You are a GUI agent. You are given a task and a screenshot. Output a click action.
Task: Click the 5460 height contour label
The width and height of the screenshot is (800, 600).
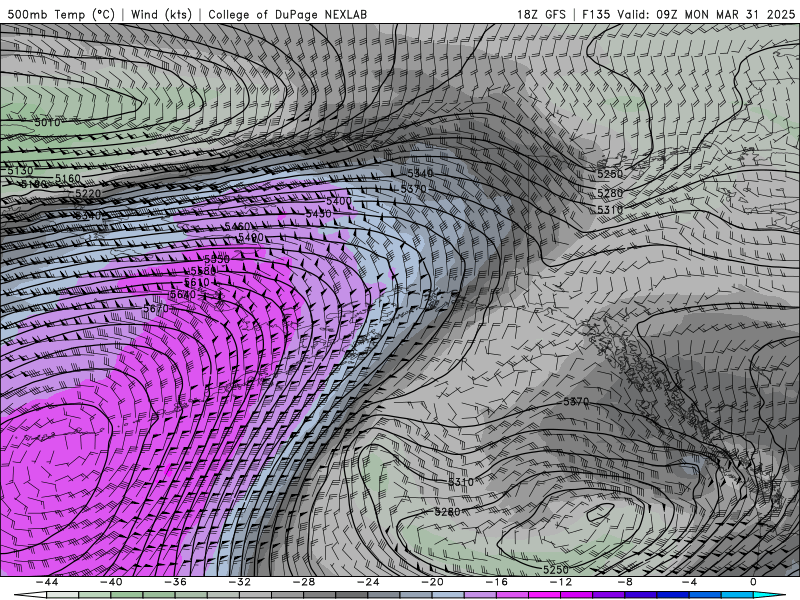[x=237, y=226]
